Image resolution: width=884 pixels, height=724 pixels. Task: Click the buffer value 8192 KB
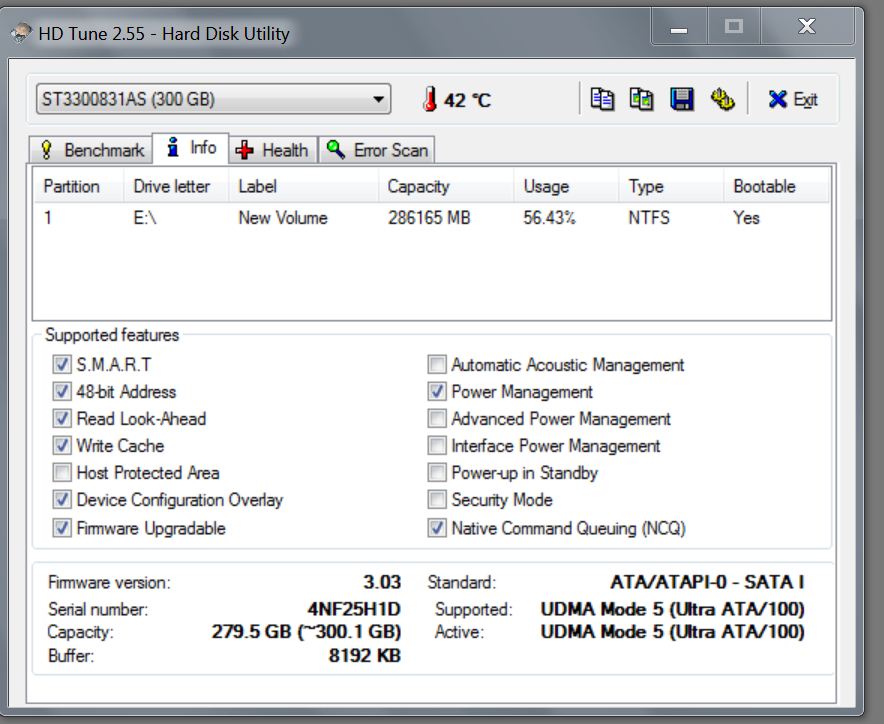(365, 656)
